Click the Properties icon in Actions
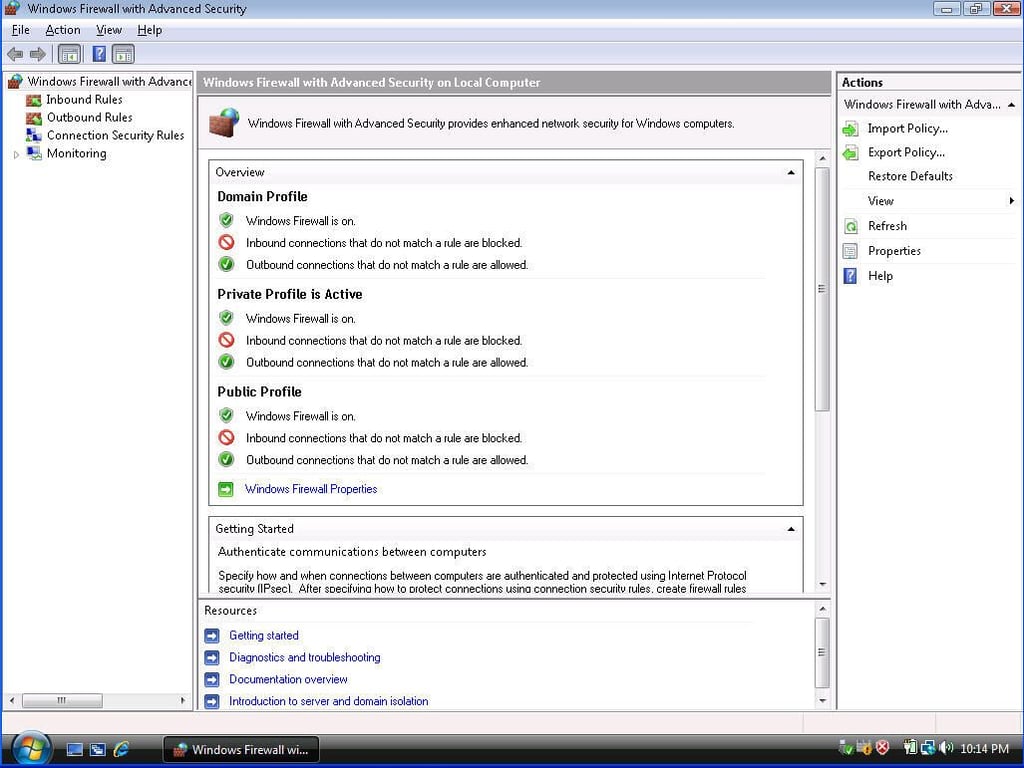 (850, 251)
